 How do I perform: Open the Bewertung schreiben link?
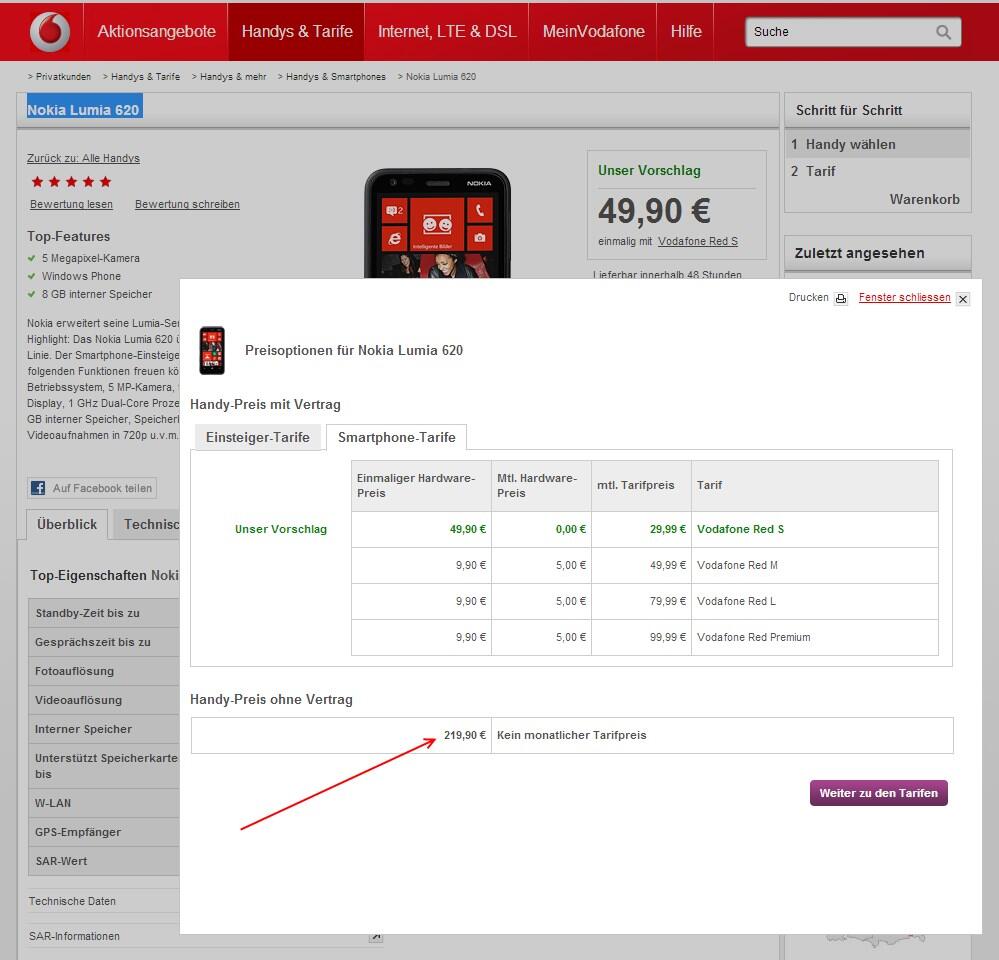pos(187,204)
